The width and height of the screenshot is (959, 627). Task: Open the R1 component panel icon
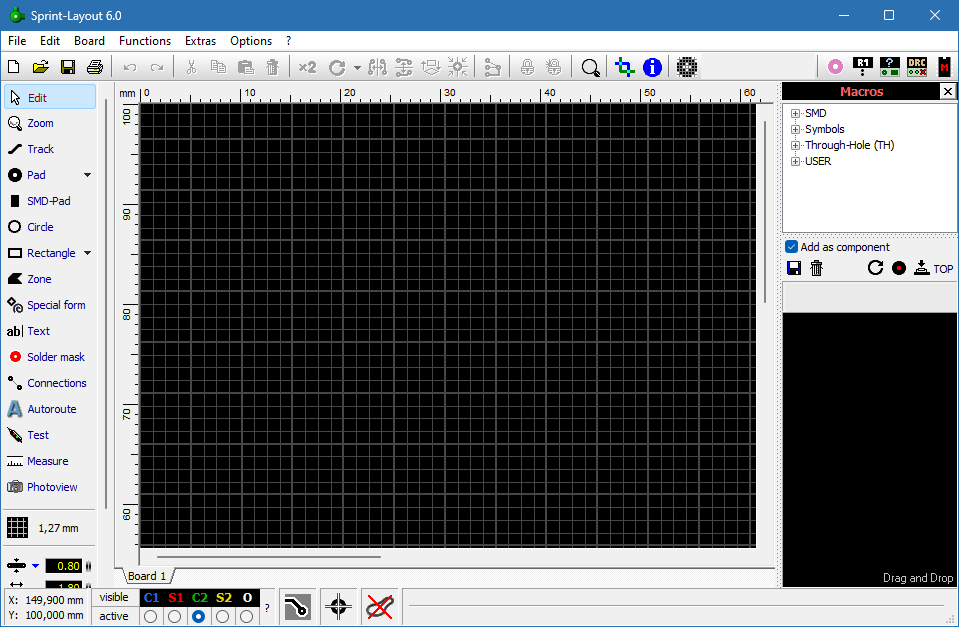coord(862,66)
